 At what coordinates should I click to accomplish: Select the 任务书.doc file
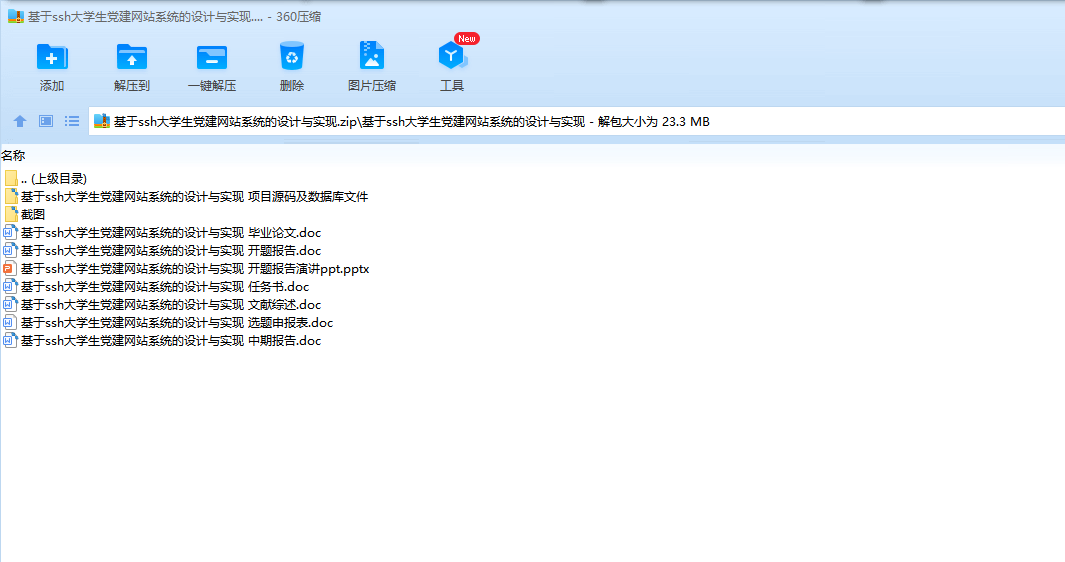pyautogui.click(x=156, y=287)
